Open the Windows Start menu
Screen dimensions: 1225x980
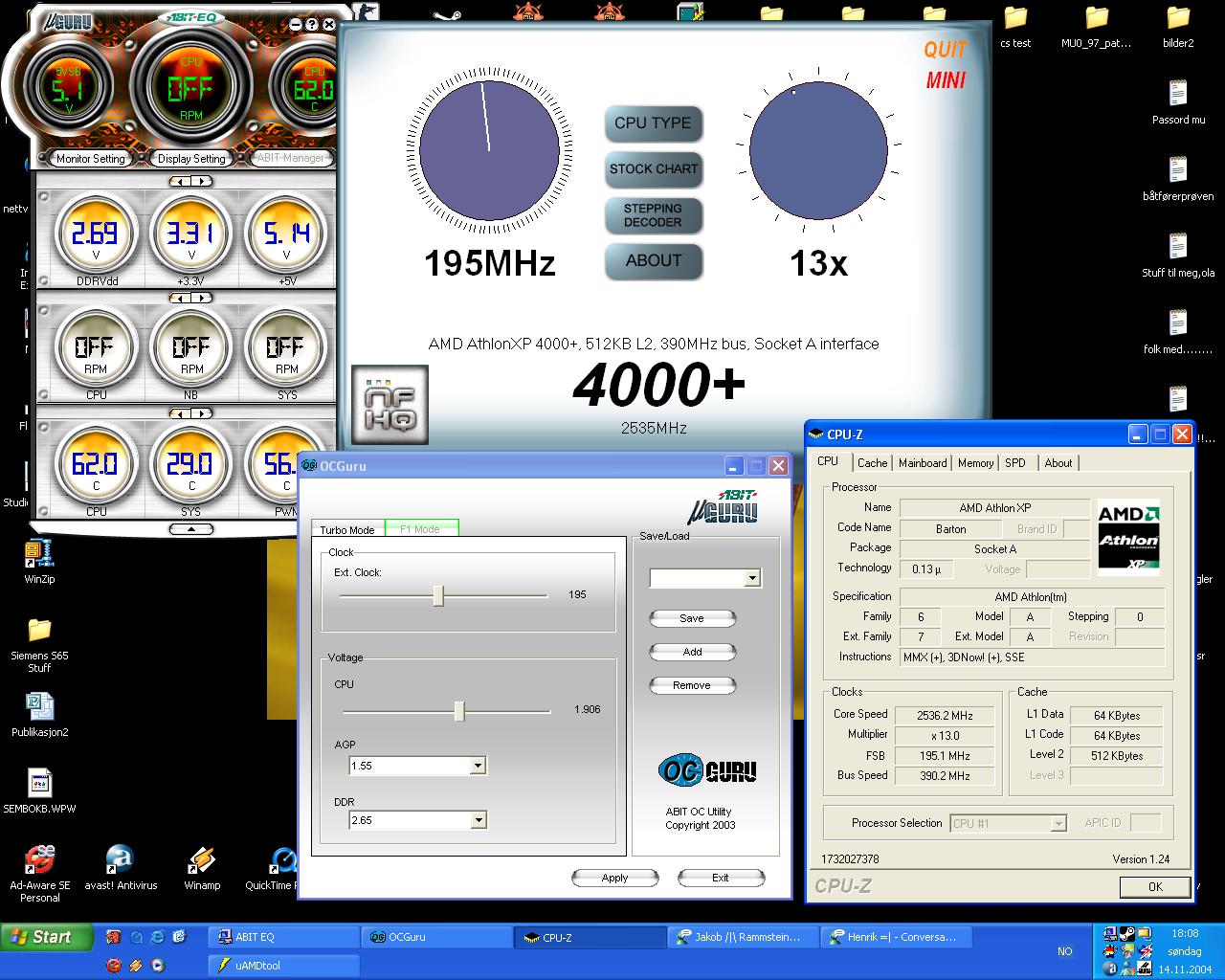coord(47,937)
